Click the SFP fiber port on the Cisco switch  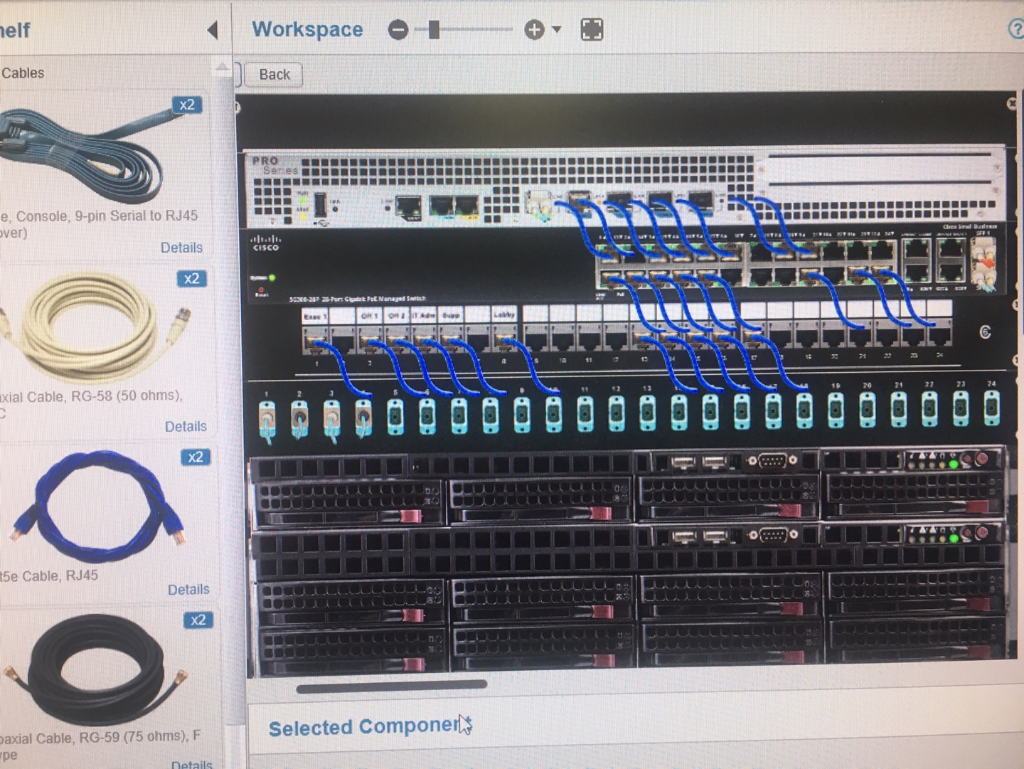[984, 262]
